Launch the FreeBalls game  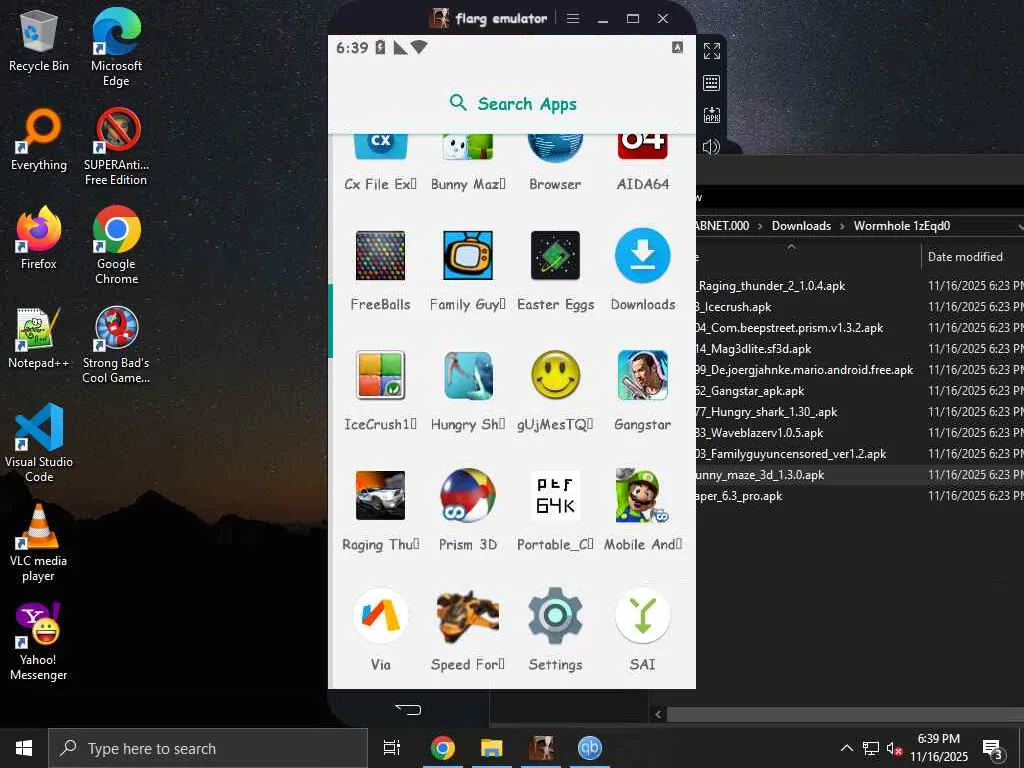tap(381, 270)
